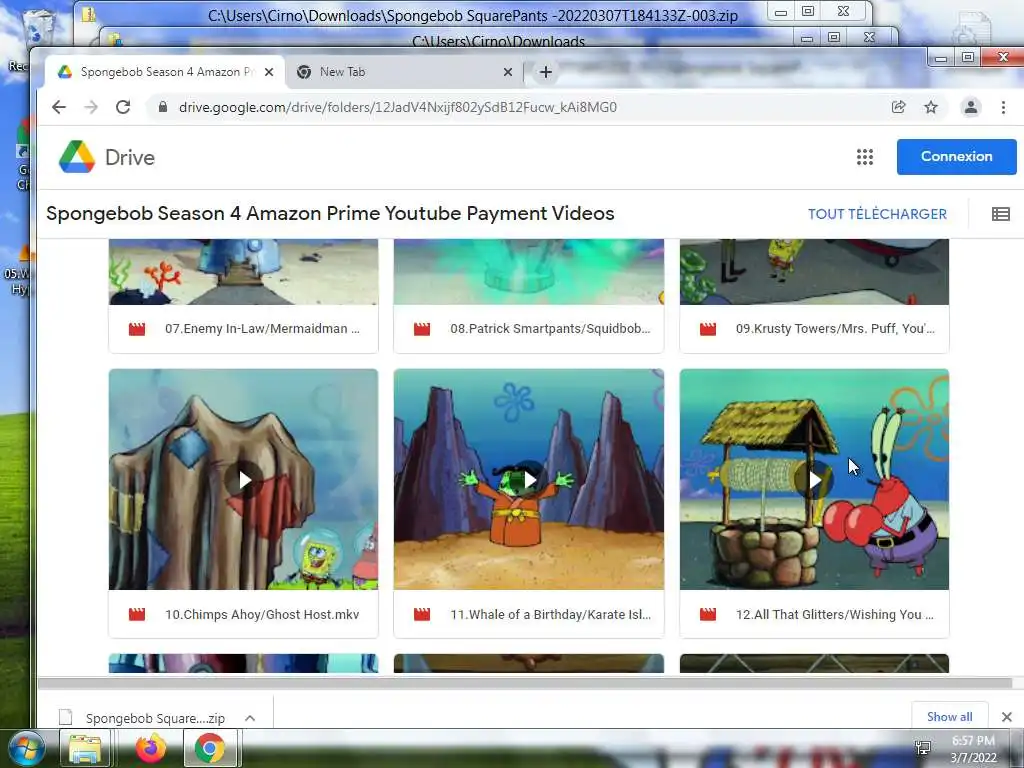
Task: Expand the download item options chevron
Action: [250, 718]
